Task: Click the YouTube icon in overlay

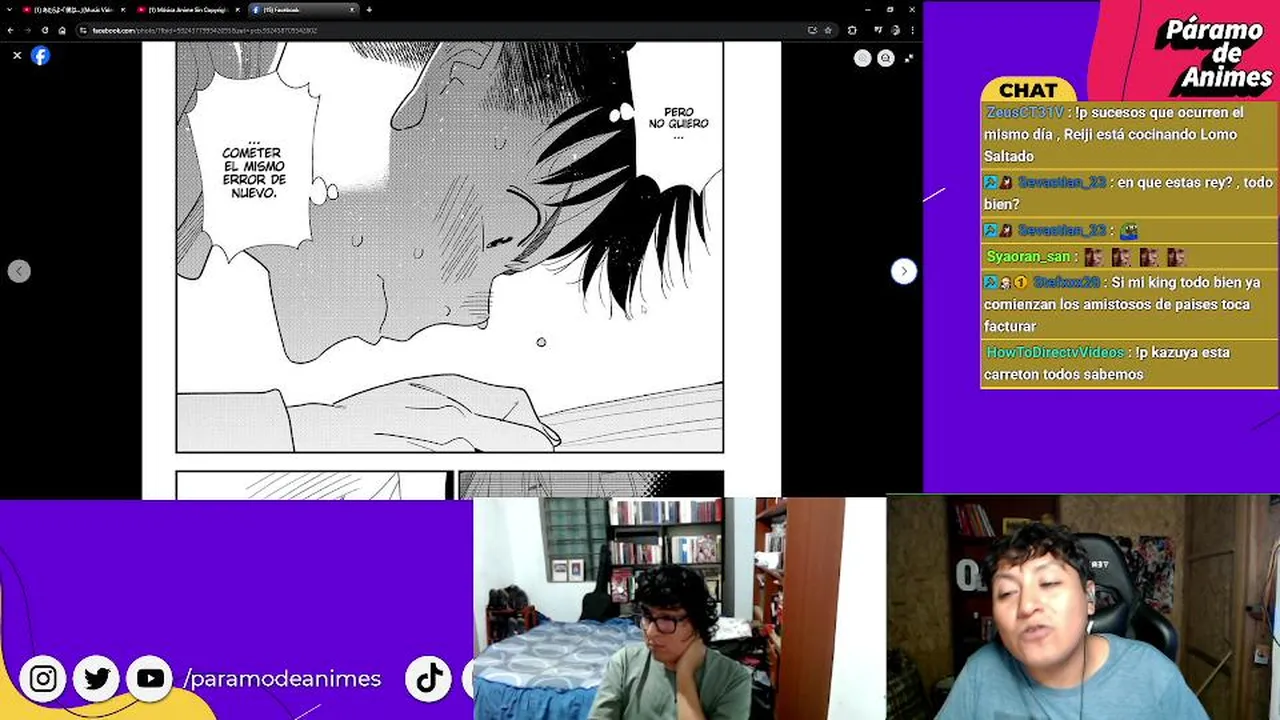Action: (x=150, y=679)
